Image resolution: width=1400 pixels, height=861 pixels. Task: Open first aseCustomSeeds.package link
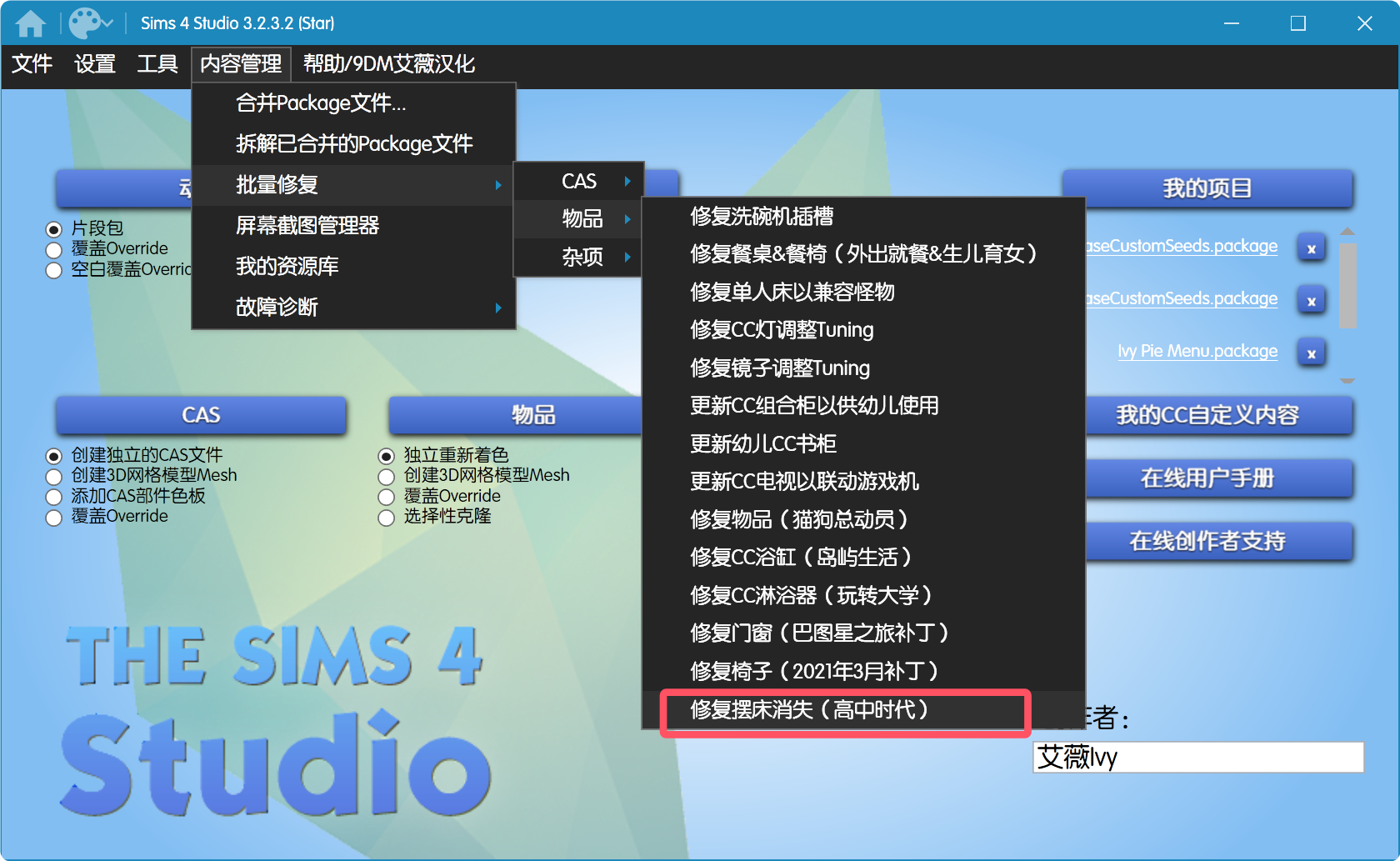click(1182, 246)
